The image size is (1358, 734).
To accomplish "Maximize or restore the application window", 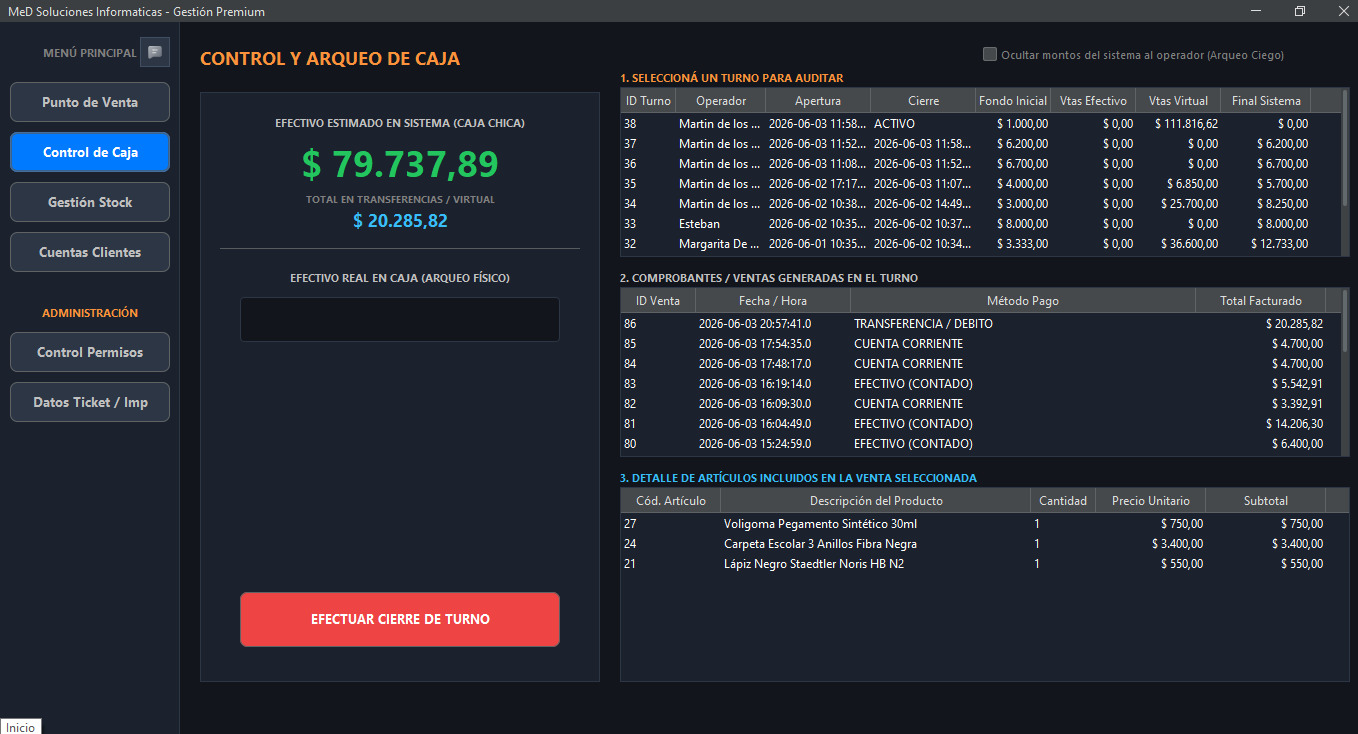I will (x=1300, y=11).
